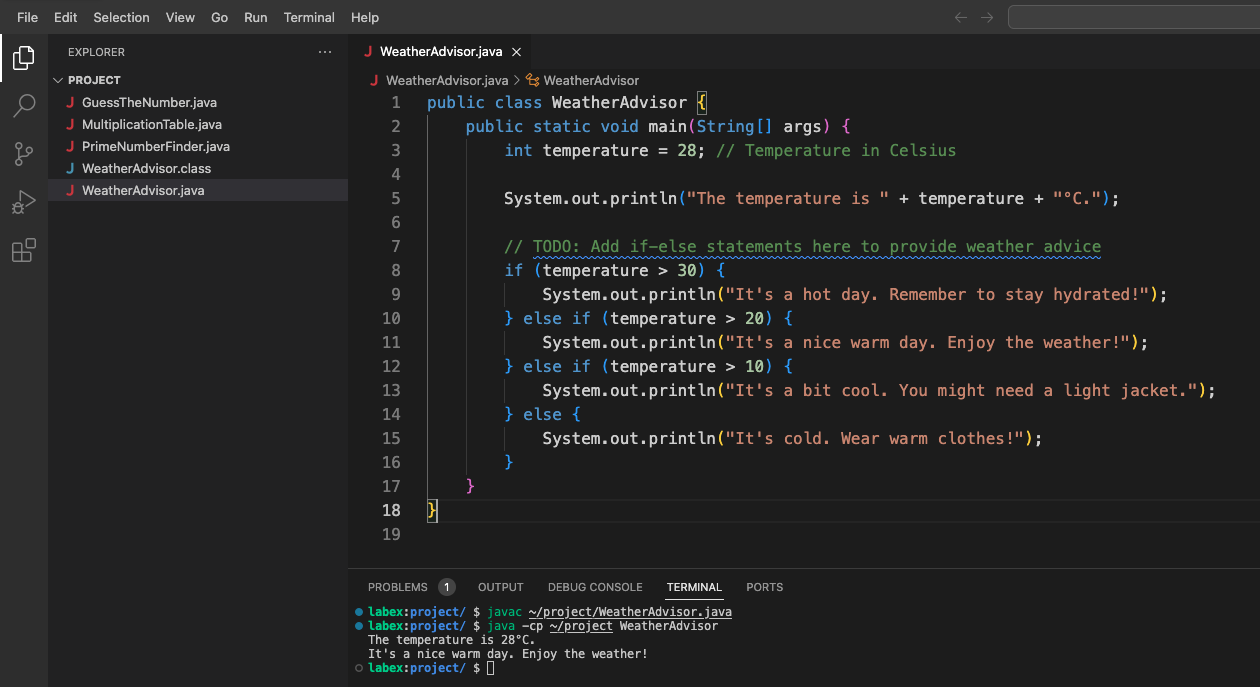Collapse the PROJECT folder in Explorer
This screenshot has width=1260, height=687.
click(x=57, y=79)
